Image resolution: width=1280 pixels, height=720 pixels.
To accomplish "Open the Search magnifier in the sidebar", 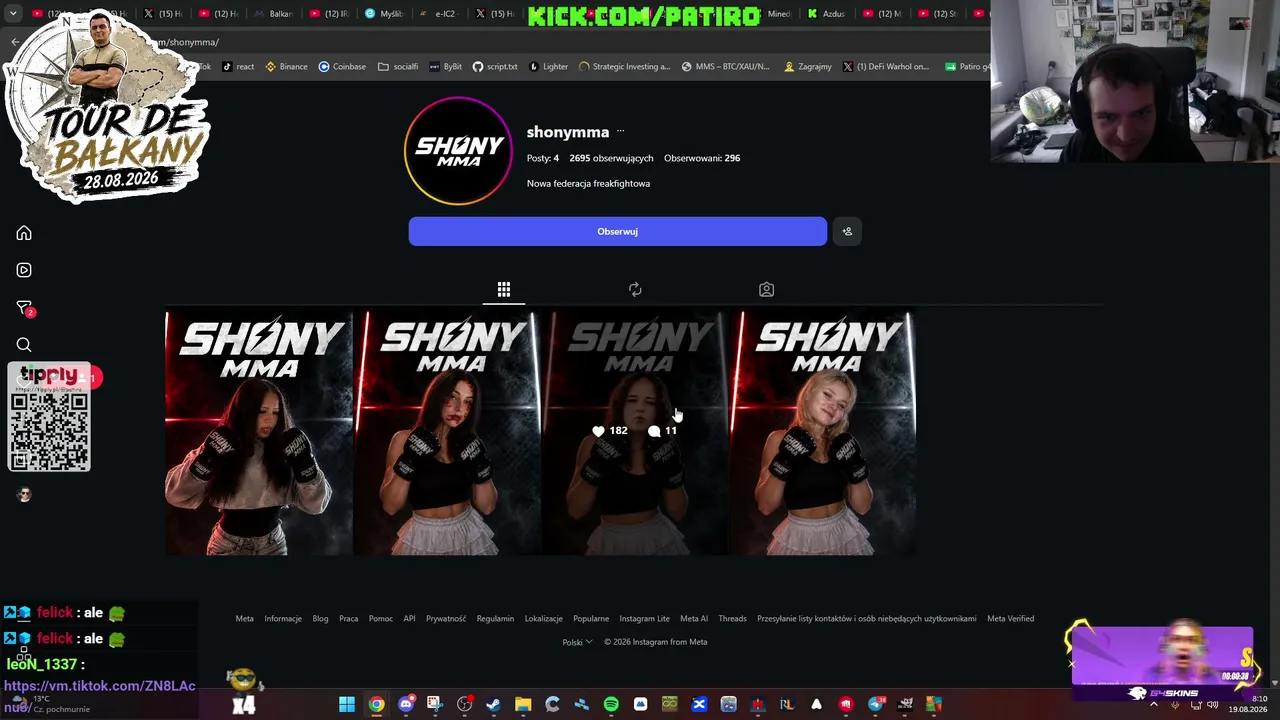I will coord(24,345).
